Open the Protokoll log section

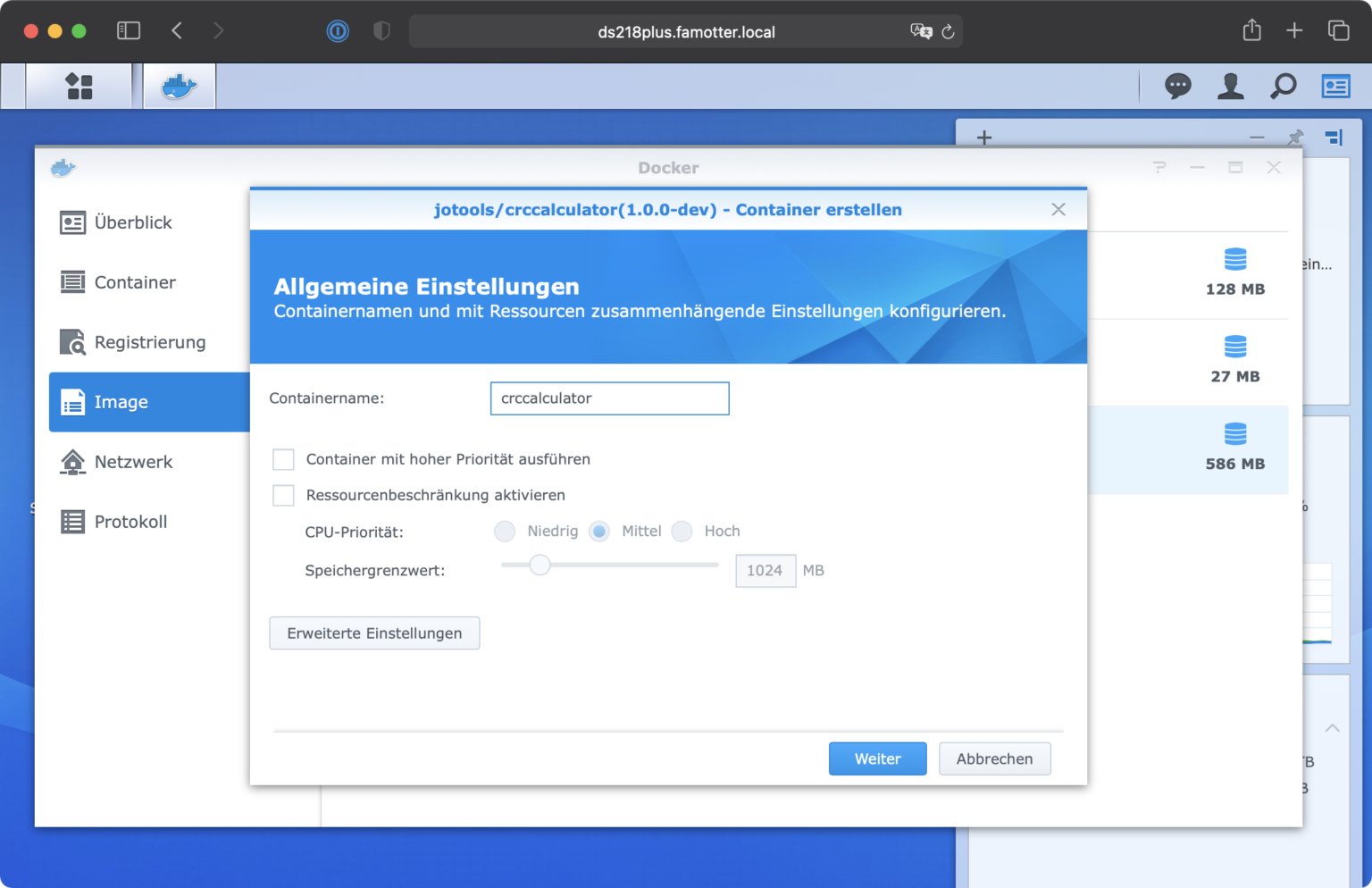(x=130, y=522)
